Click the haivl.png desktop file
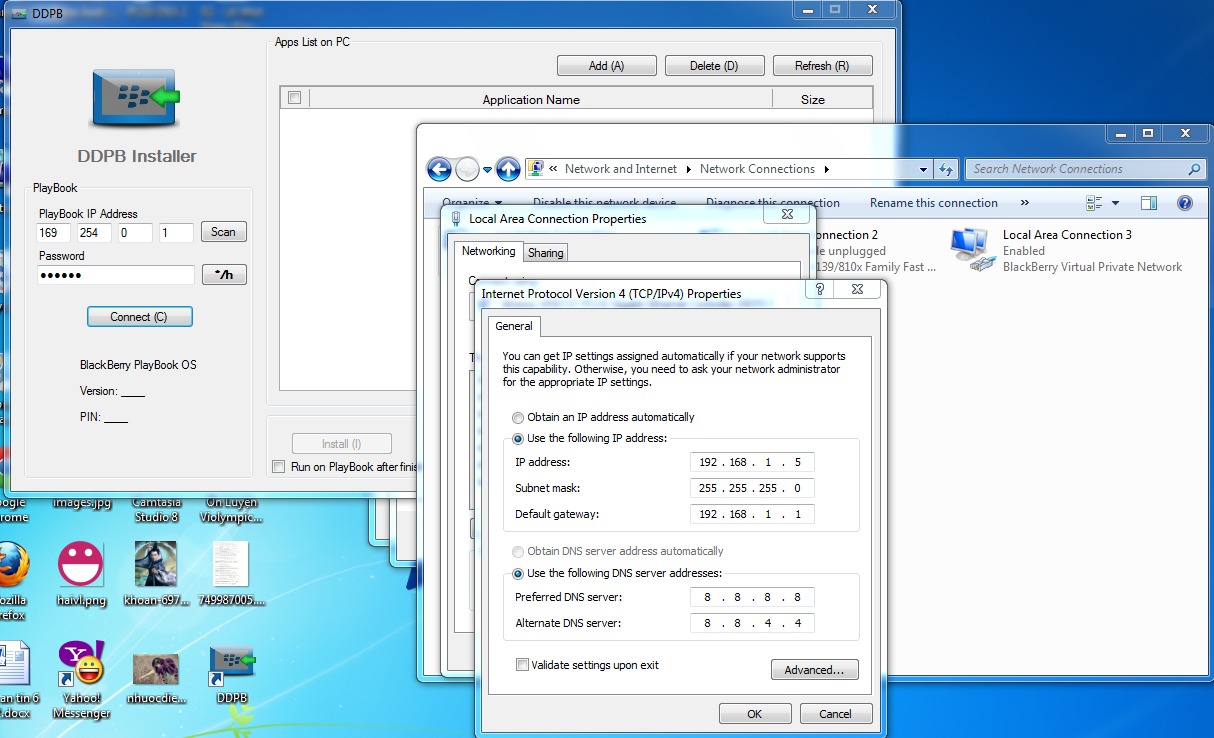The height and width of the screenshot is (738, 1214). click(x=81, y=565)
